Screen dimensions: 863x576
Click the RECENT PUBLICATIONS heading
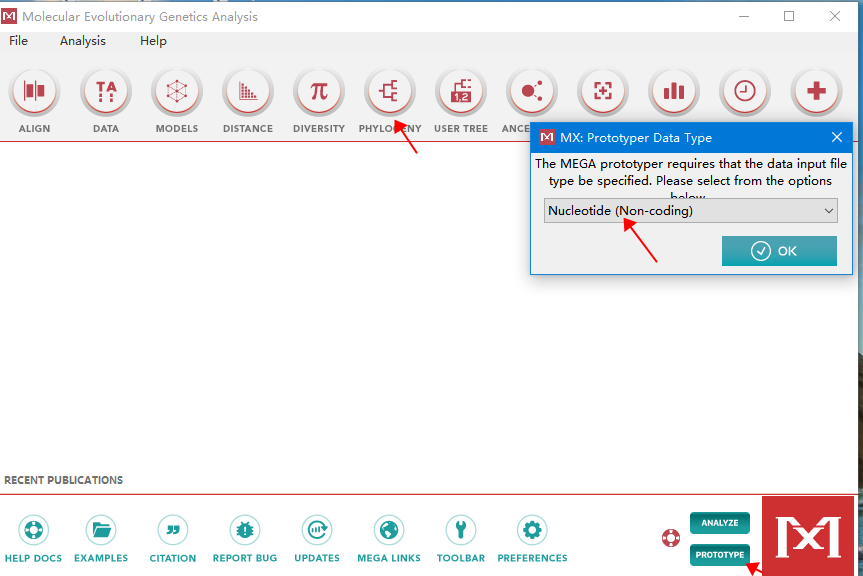(x=63, y=480)
